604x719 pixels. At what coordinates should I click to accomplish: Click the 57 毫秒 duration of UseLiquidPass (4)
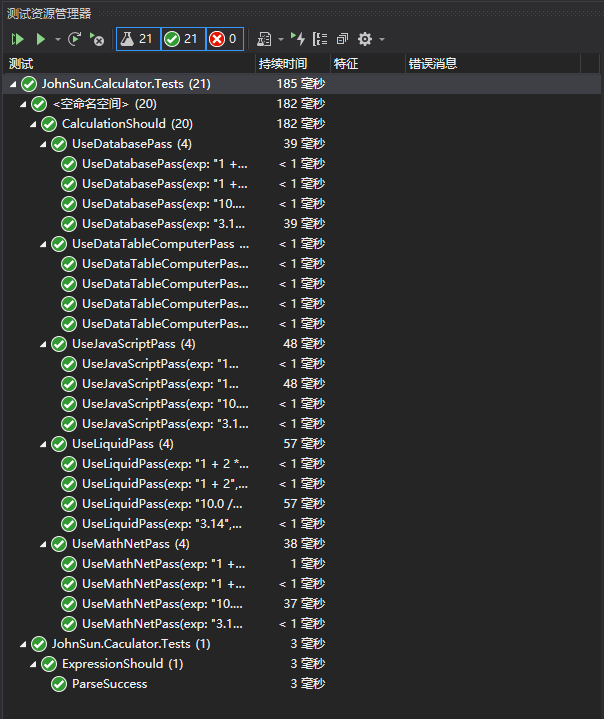point(304,444)
